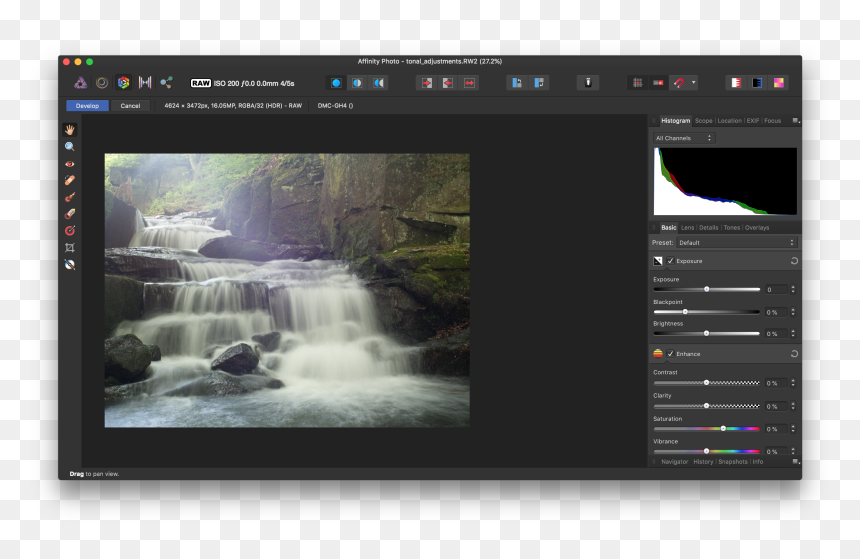Select the Zoom magnifier tool
The image size is (860, 559).
pos(70,146)
